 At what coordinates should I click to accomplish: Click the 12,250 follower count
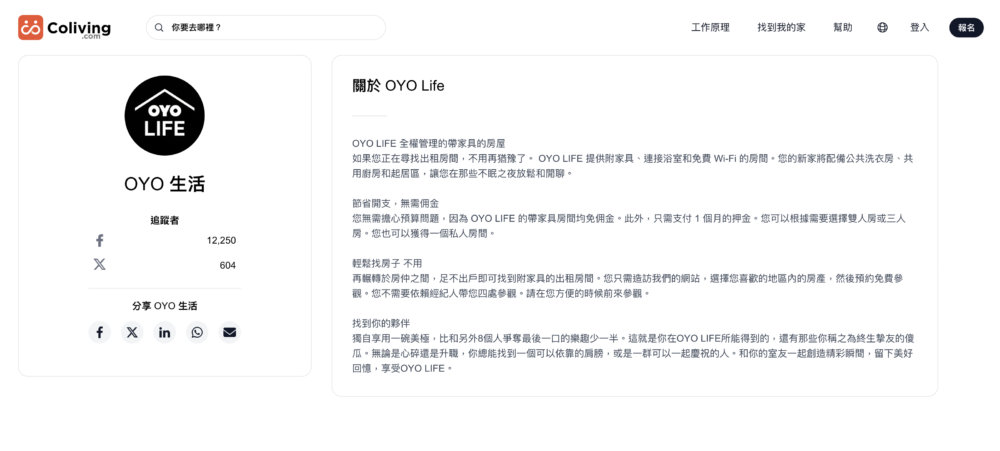point(221,240)
